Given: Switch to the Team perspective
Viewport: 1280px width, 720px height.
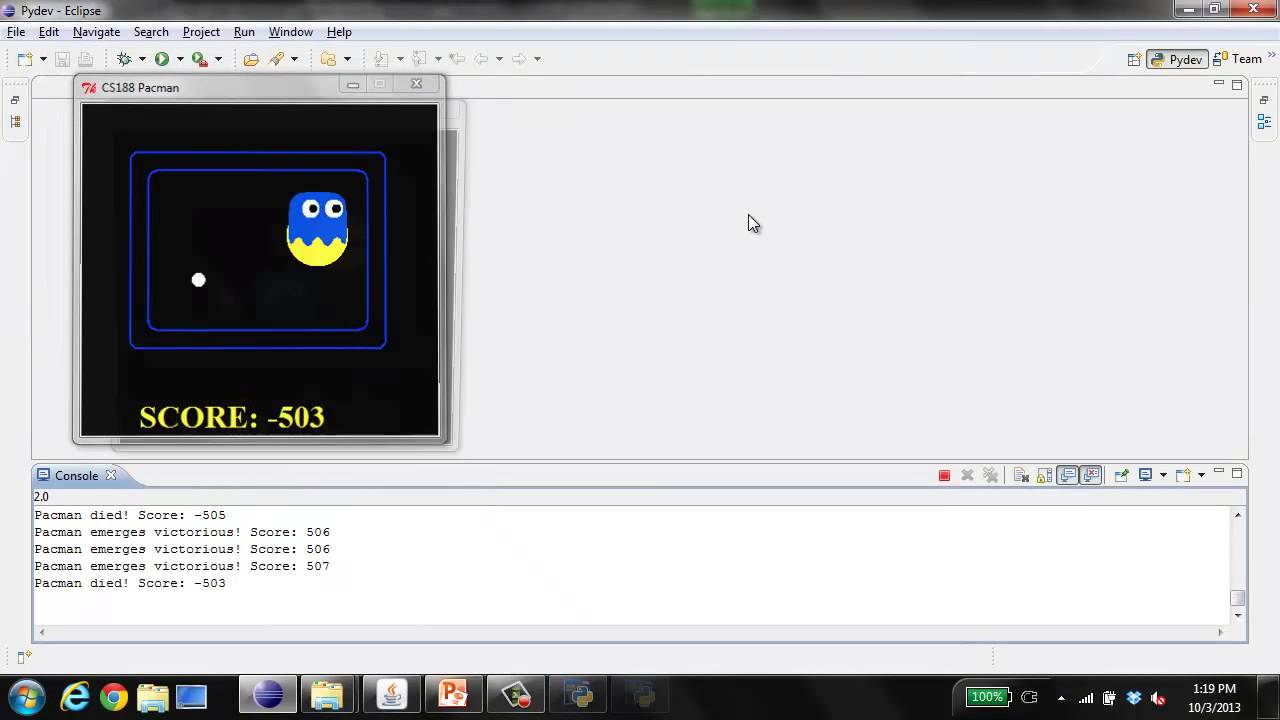Looking at the screenshot, I should tap(1237, 59).
